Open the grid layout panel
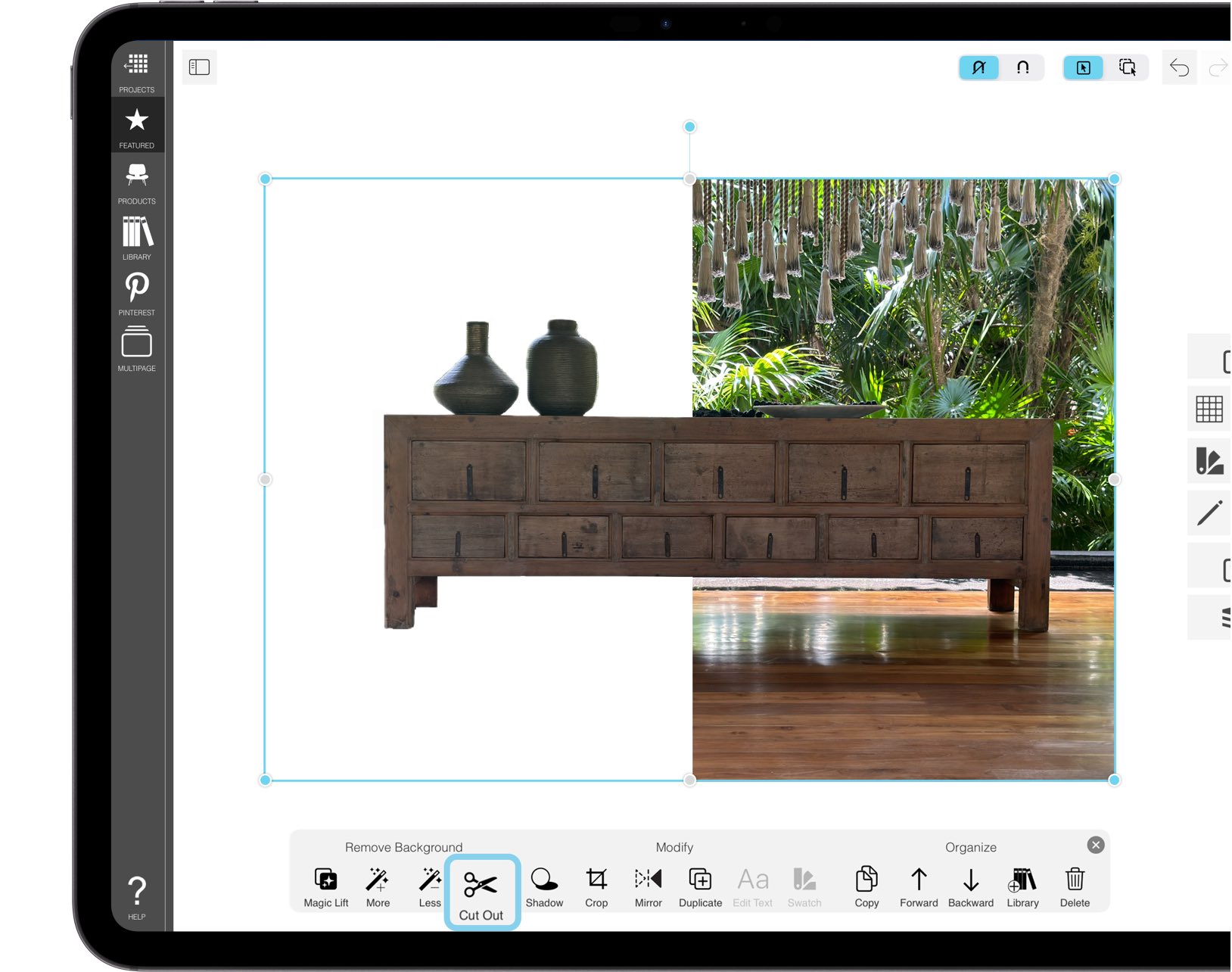The width and height of the screenshot is (1232, 972). pyautogui.click(x=1211, y=410)
